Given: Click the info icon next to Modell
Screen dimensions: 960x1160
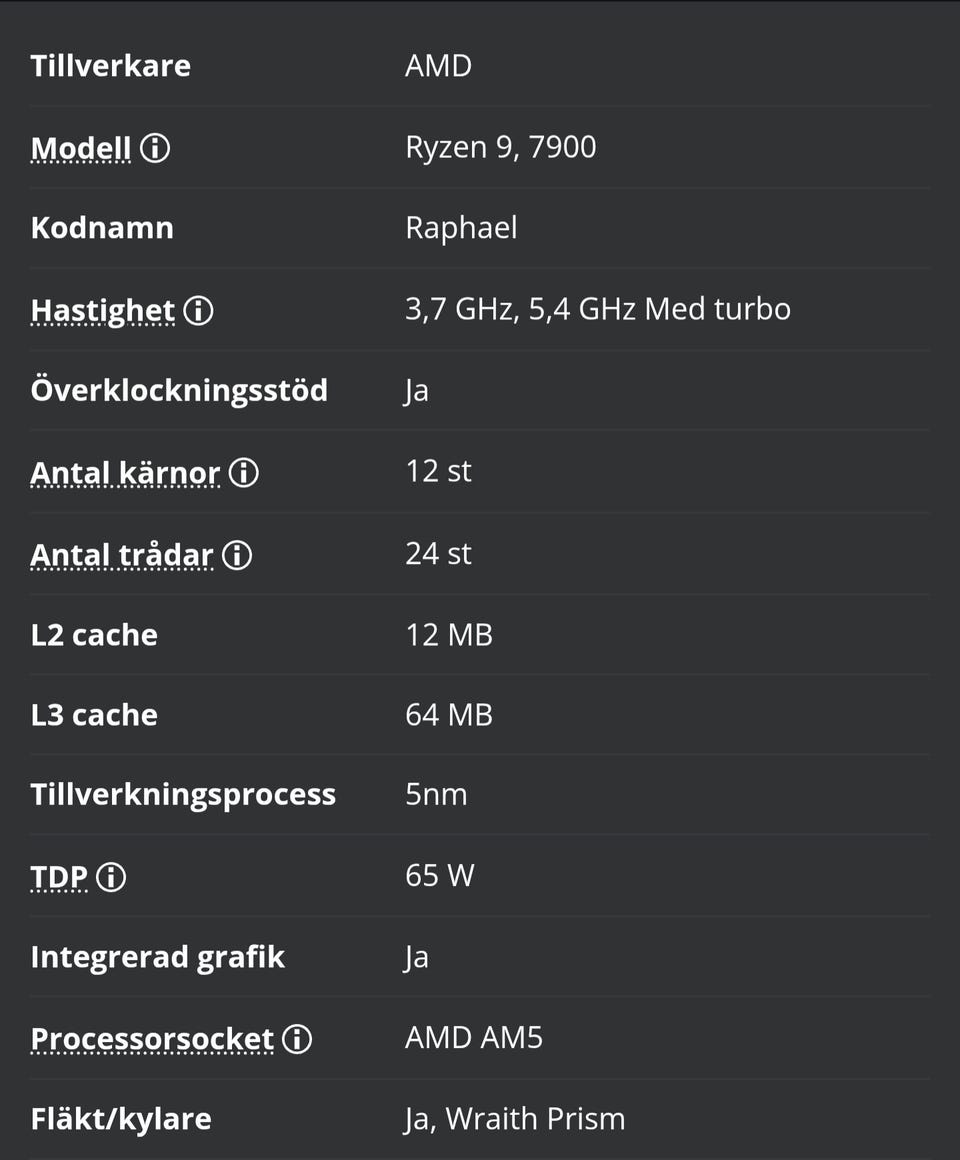Looking at the screenshot, I should pos(155,149).
